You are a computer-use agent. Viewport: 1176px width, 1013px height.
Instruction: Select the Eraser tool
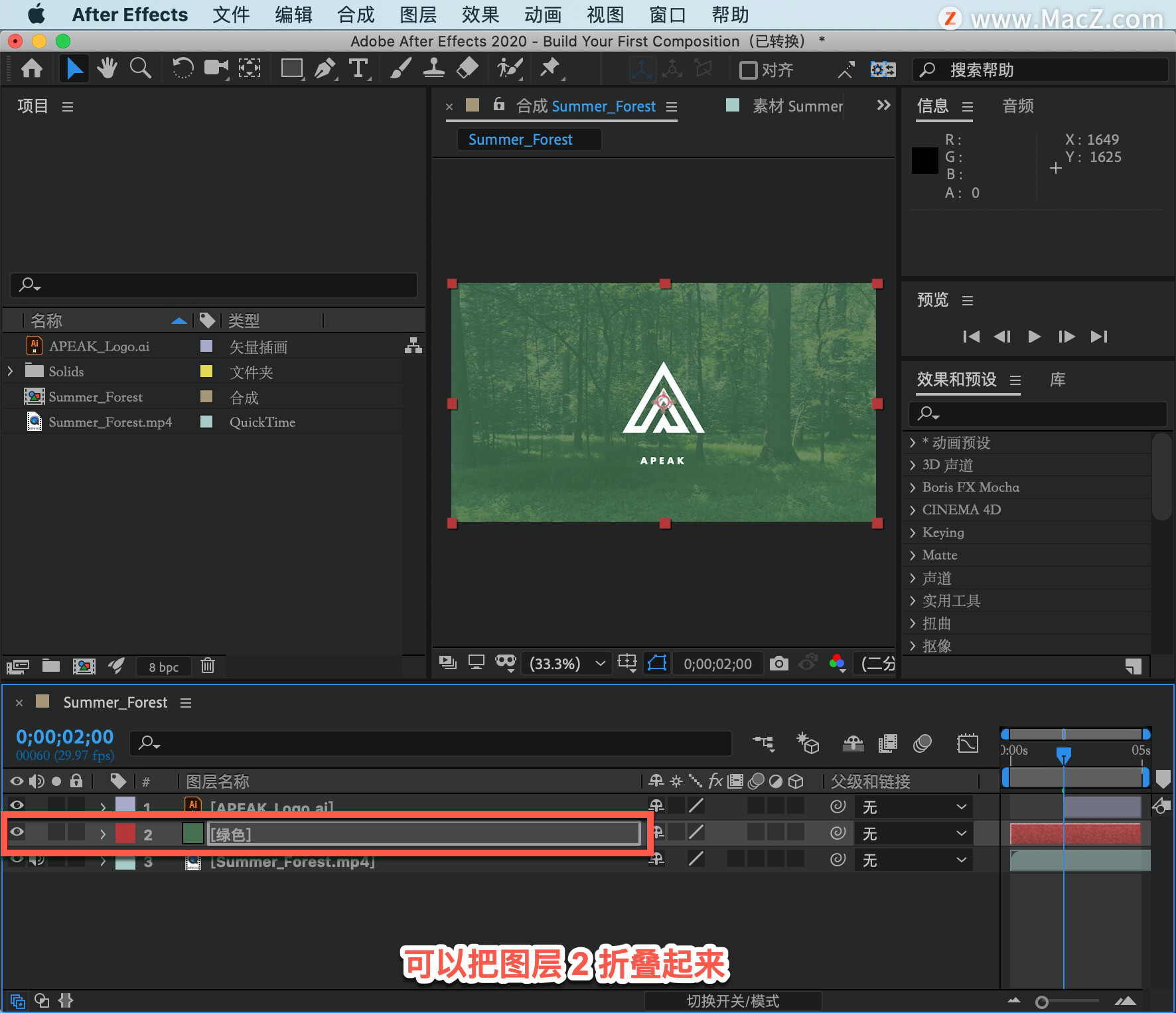tap(468, 69)
